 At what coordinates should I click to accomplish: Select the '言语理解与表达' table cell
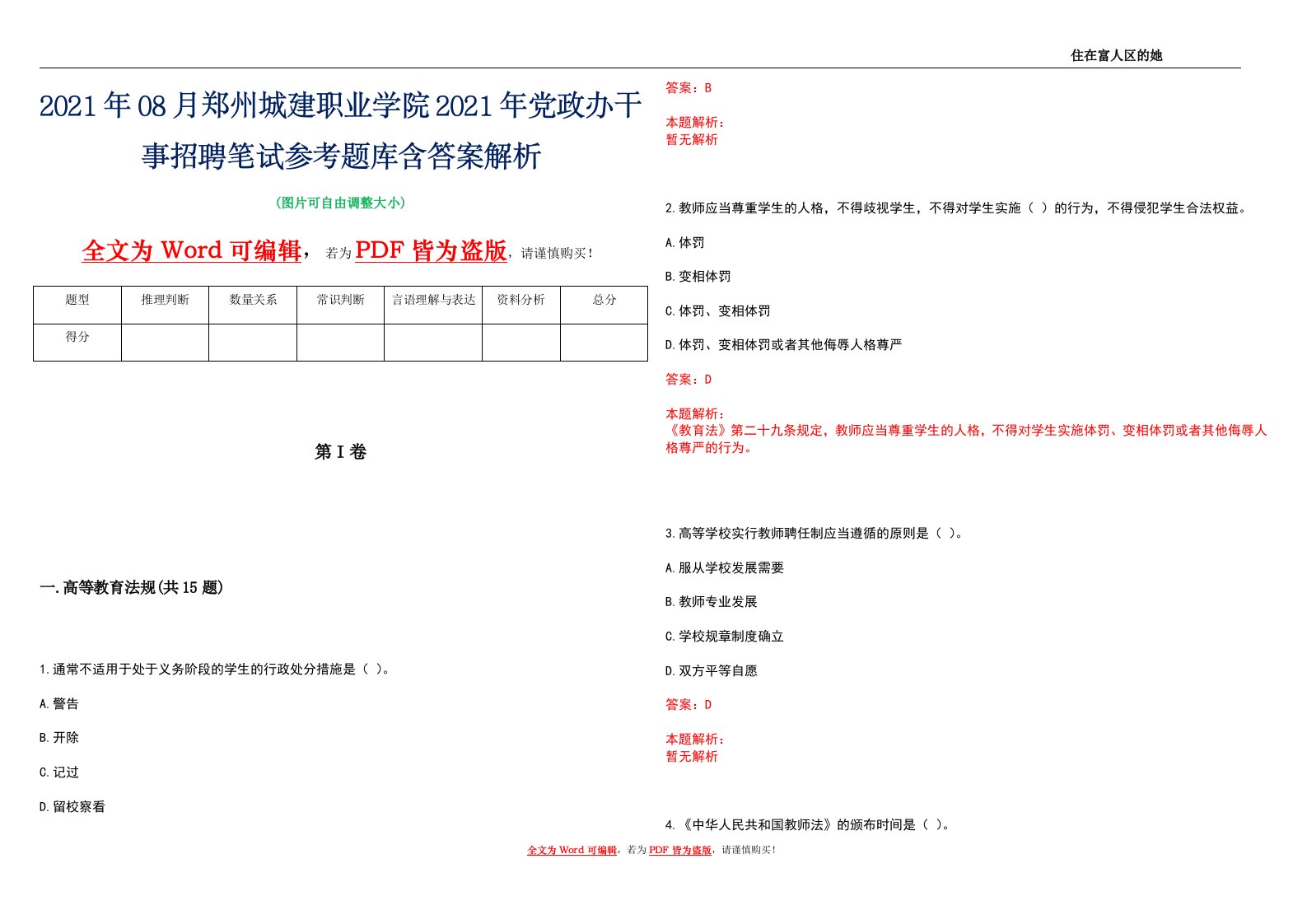433,305
